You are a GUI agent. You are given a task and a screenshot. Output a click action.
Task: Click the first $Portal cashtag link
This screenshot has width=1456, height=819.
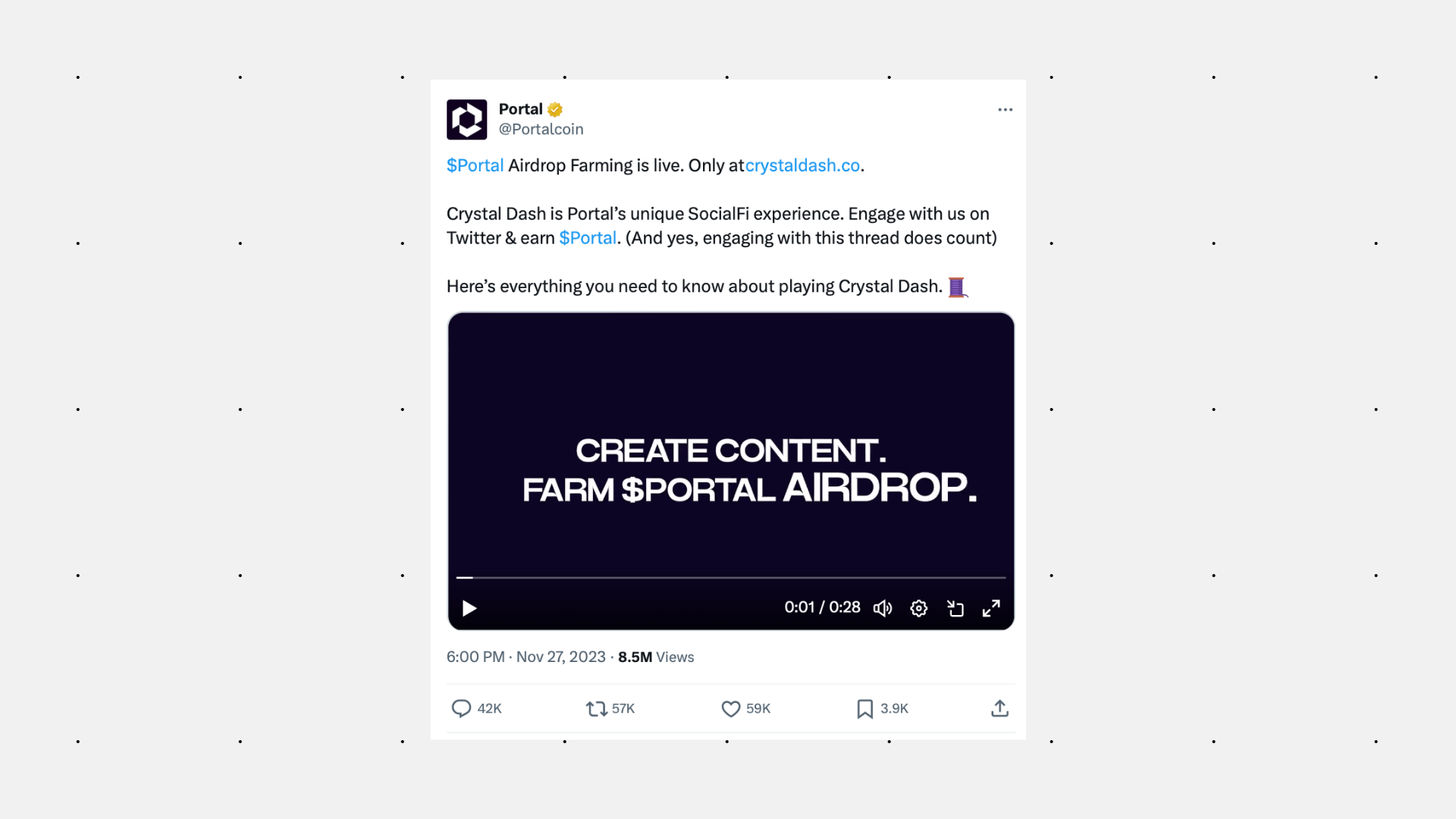475,165
